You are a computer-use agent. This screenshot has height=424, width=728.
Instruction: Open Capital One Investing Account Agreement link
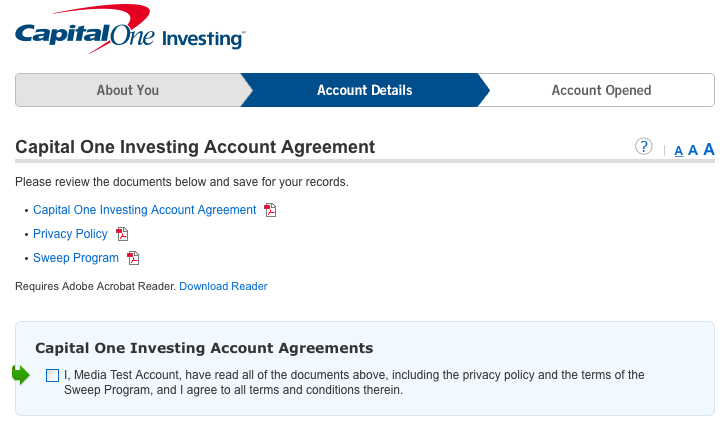coord(144,210)
